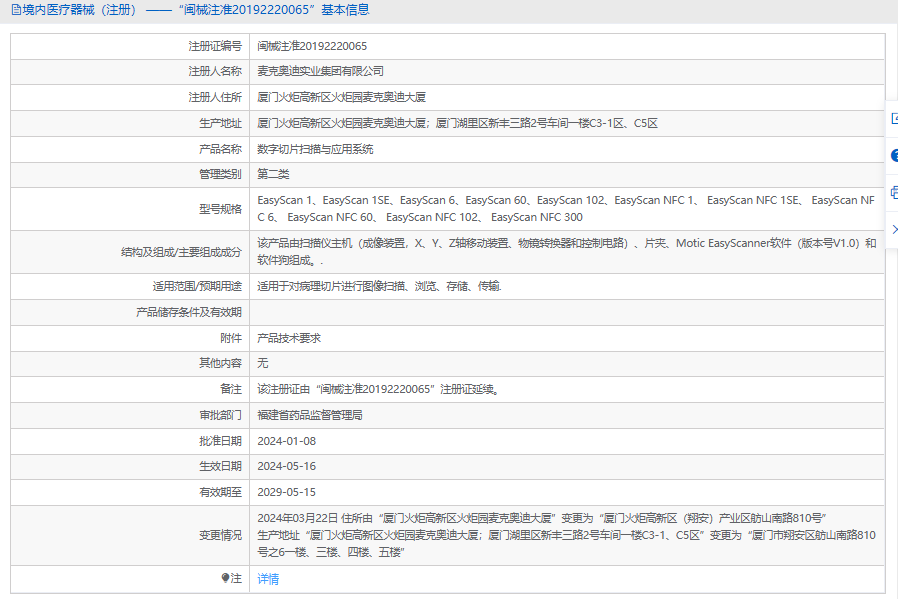The width and height of the screenshot is (898, 599).
Task: Click intended use text 适用于对病理切片进行图像扫描
Action: 379,286
